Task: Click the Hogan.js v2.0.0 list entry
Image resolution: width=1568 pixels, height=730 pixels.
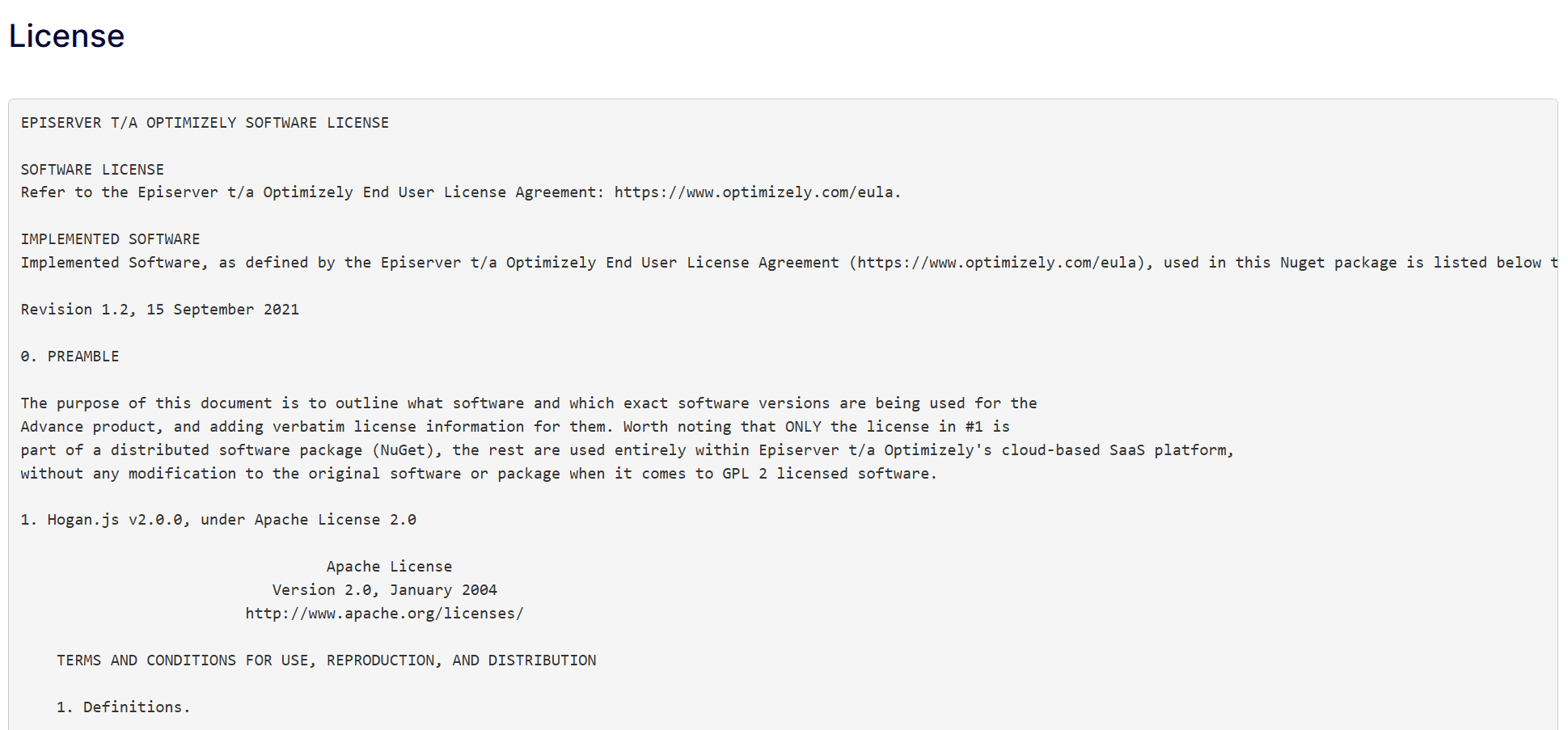Action: [x=218, y=520]
